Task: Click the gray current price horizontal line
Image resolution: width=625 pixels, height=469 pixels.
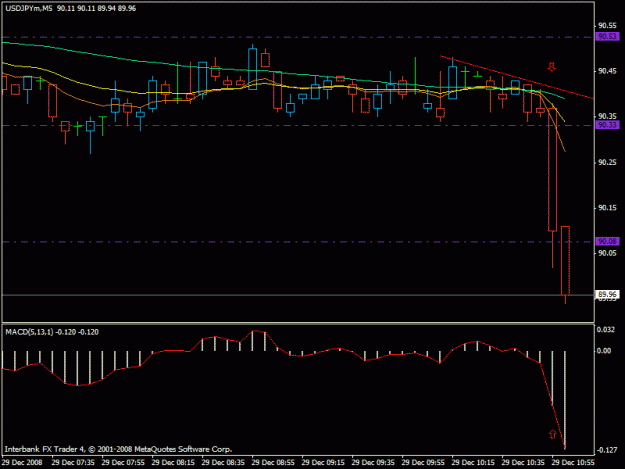Action: (297, 295)
